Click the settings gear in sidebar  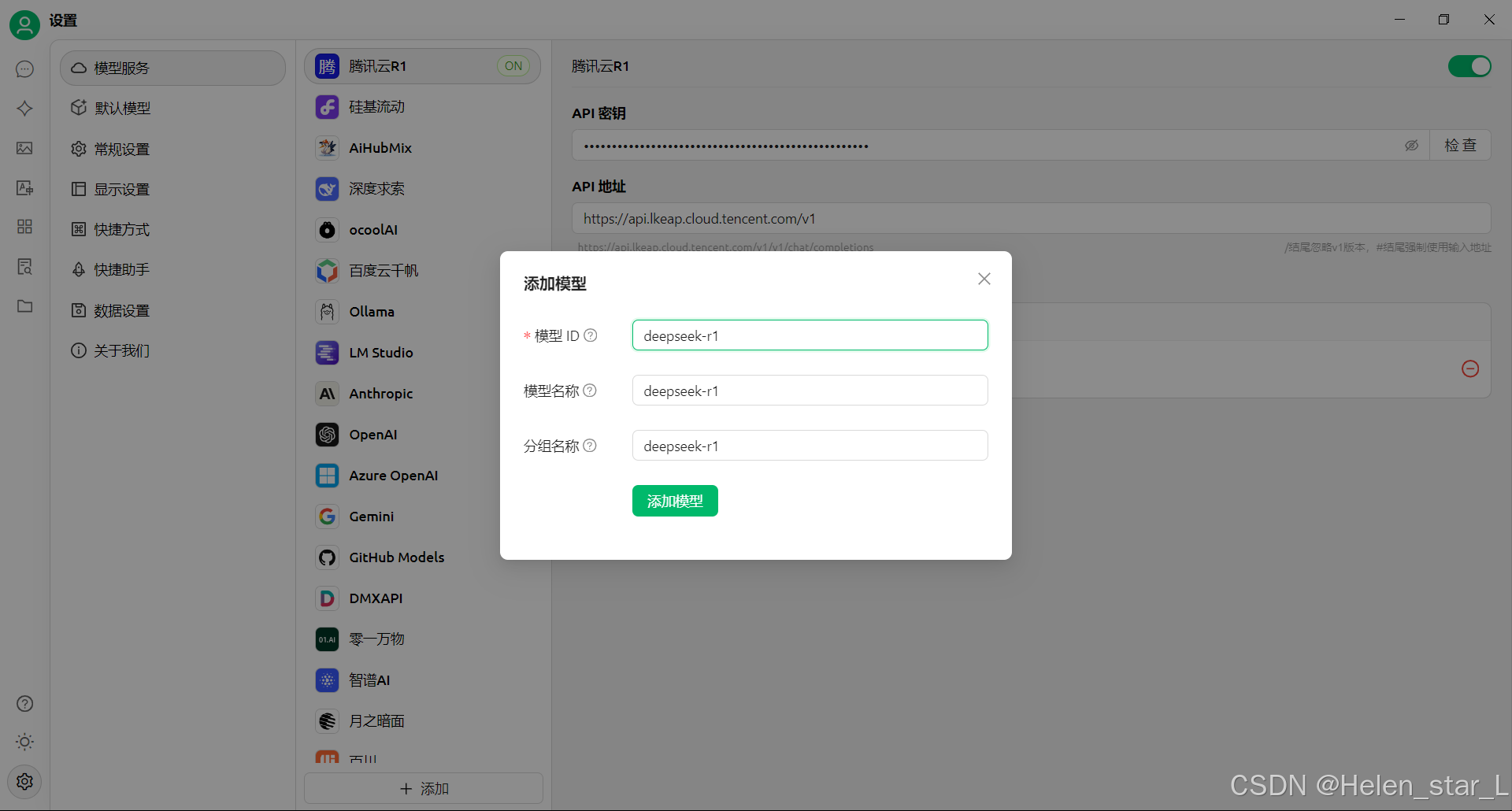click(24, 782)
